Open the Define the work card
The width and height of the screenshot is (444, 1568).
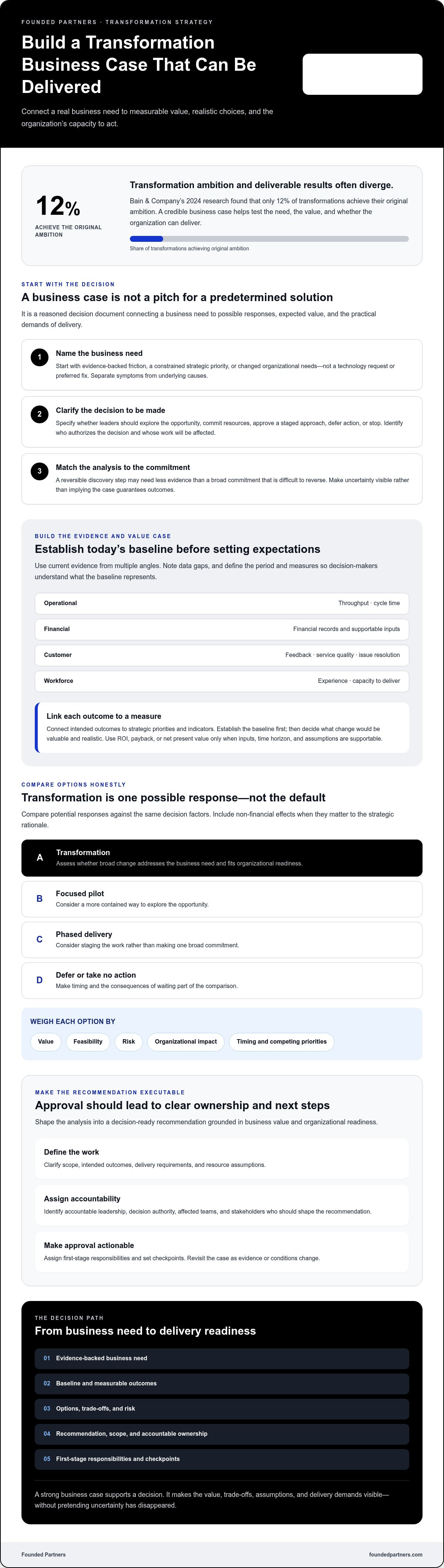click(x=222, y=1158)
